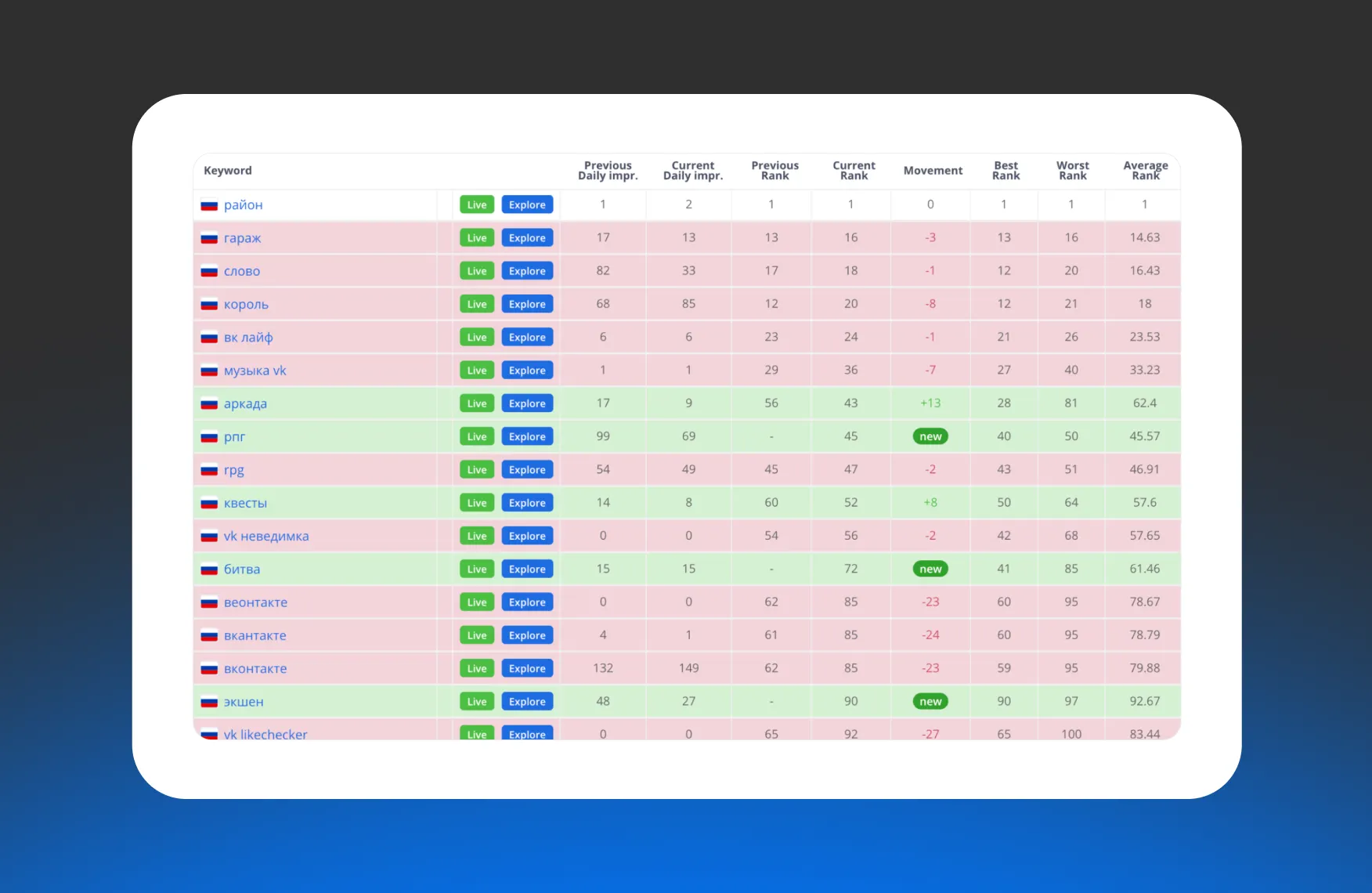
Task: Open the король keyword link
Action: point(246,305)
